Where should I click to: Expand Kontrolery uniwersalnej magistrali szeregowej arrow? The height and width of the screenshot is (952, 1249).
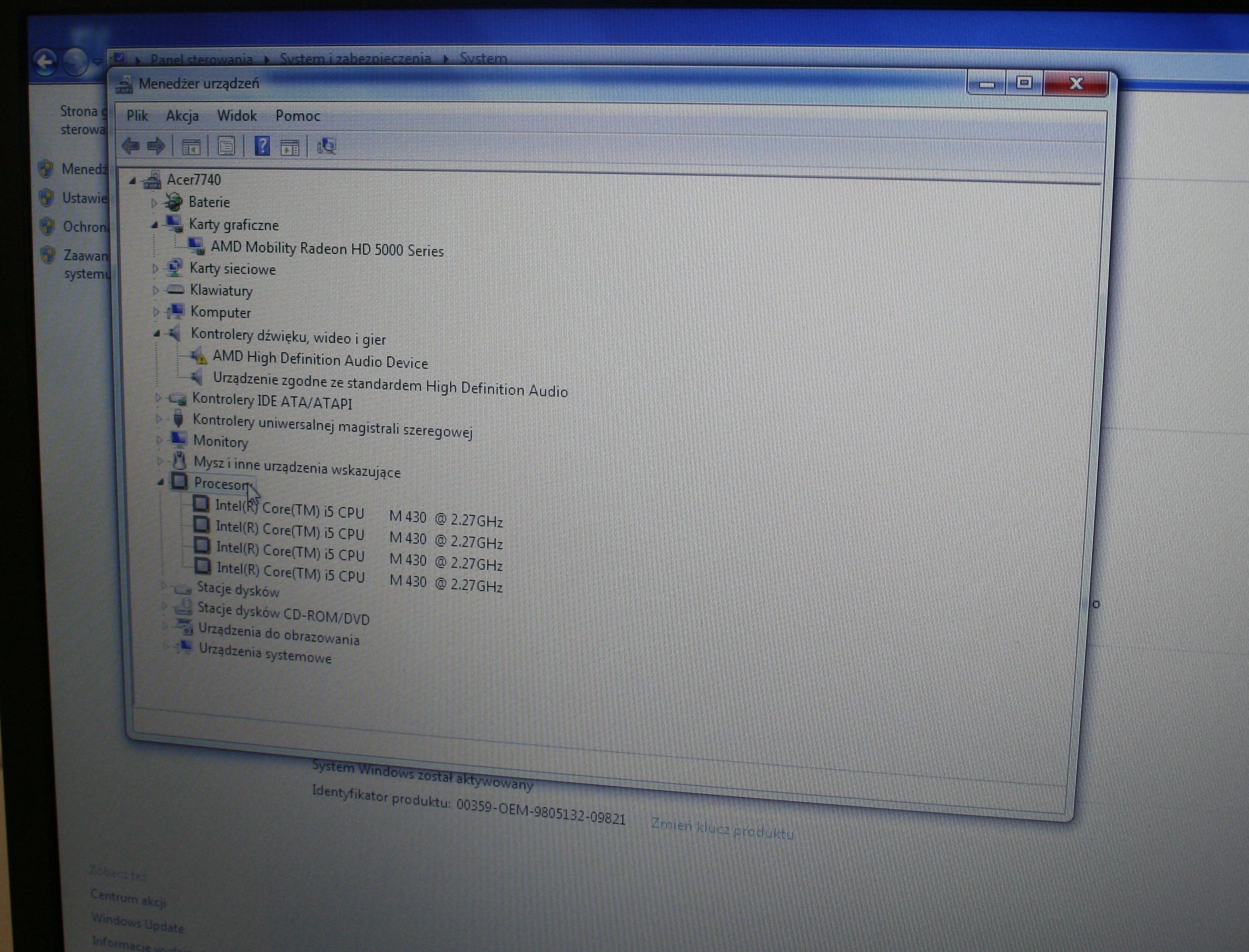[x=158, y=419]
